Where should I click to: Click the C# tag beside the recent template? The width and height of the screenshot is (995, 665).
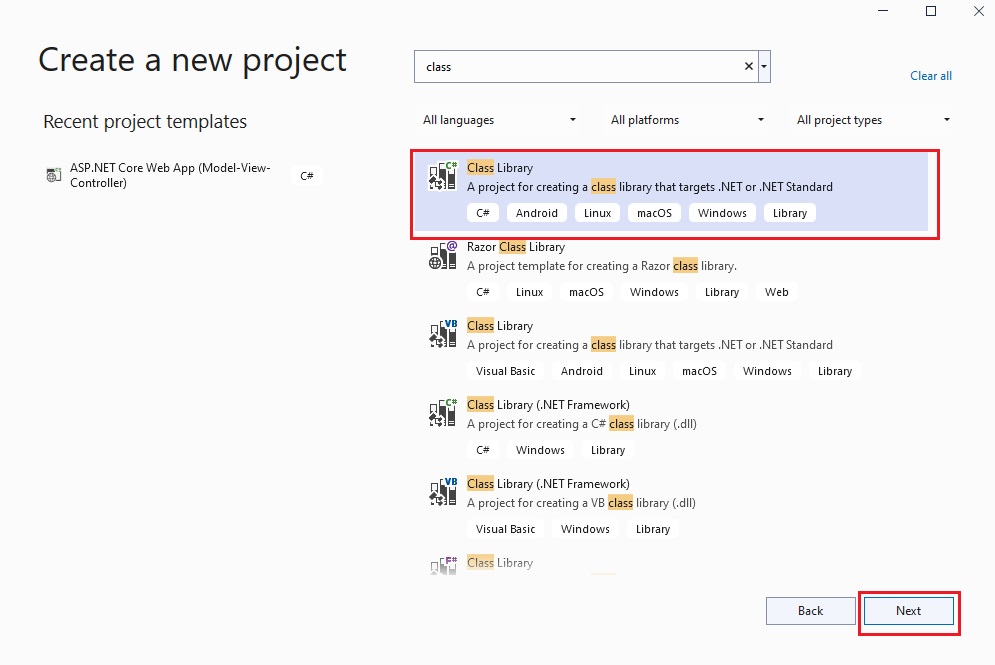[306, 176]
